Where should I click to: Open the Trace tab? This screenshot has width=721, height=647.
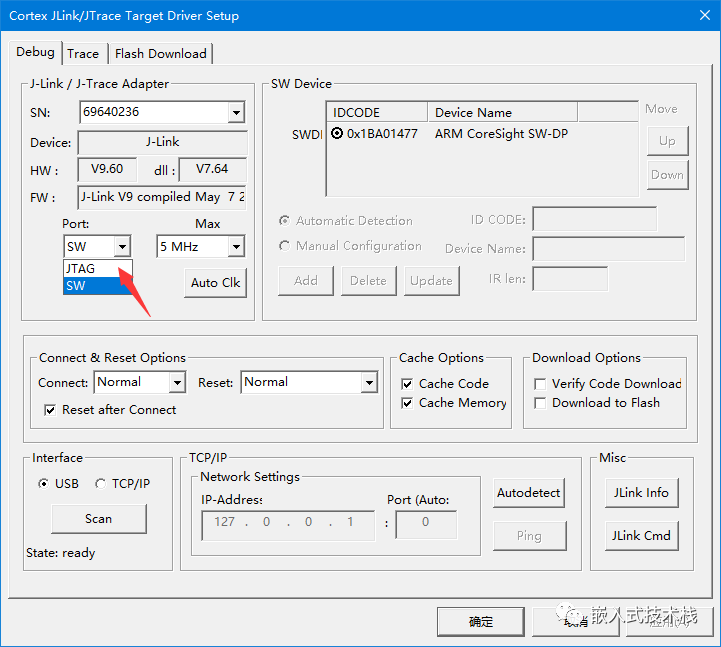[83, 54]
